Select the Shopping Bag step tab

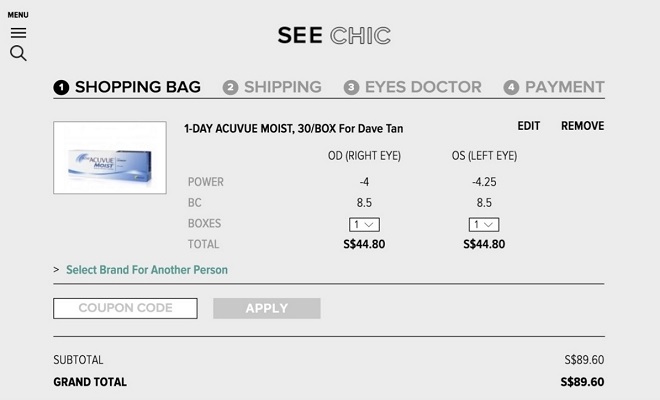(137, 87)
